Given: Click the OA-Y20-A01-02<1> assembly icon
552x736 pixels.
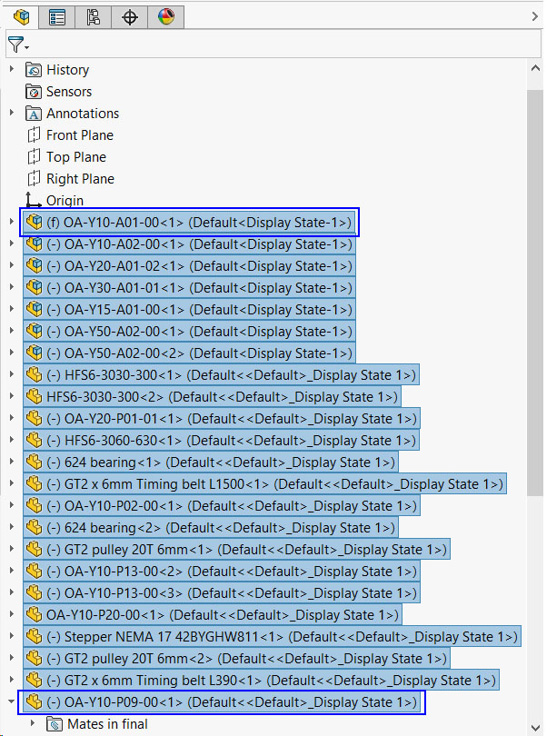Looking at the screenshot, I should tap(34, 265).
